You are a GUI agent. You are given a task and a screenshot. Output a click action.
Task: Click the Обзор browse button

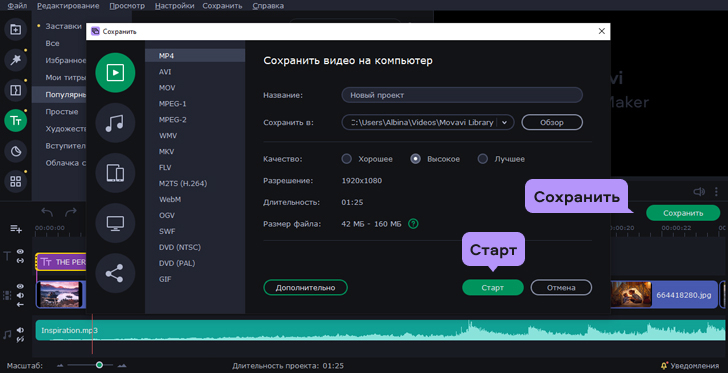pos(552,123)
